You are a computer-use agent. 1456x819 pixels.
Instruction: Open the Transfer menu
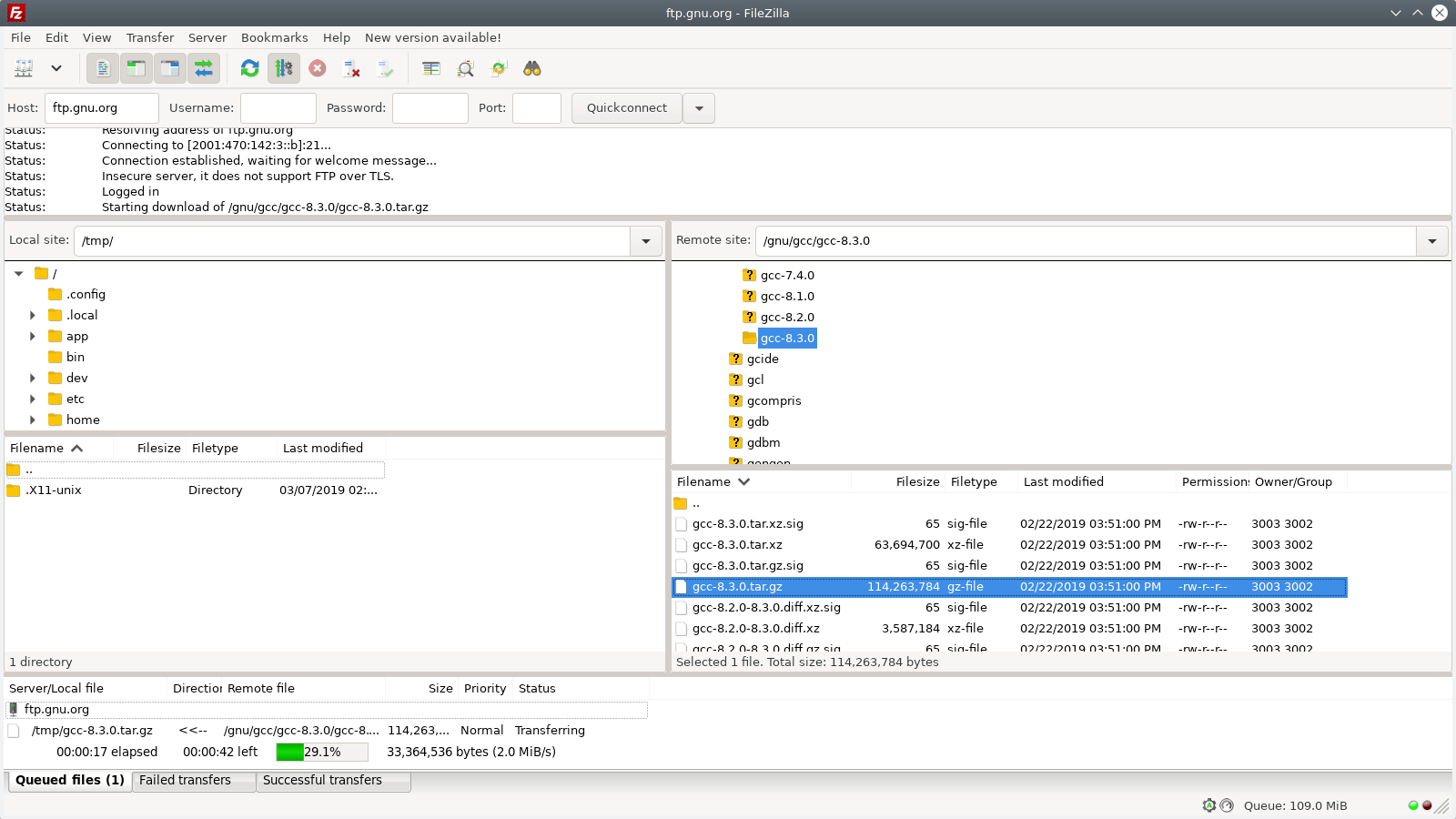149,37
